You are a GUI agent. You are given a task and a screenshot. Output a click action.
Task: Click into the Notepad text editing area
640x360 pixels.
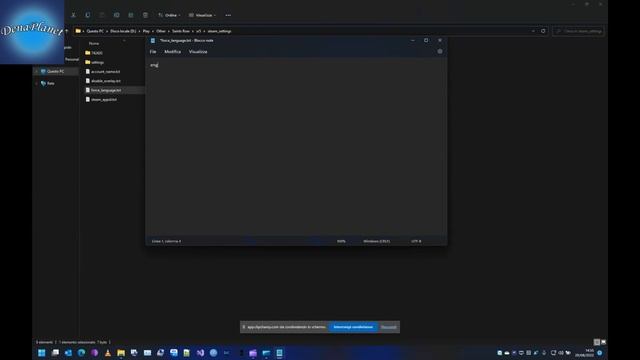coord(296,147)
